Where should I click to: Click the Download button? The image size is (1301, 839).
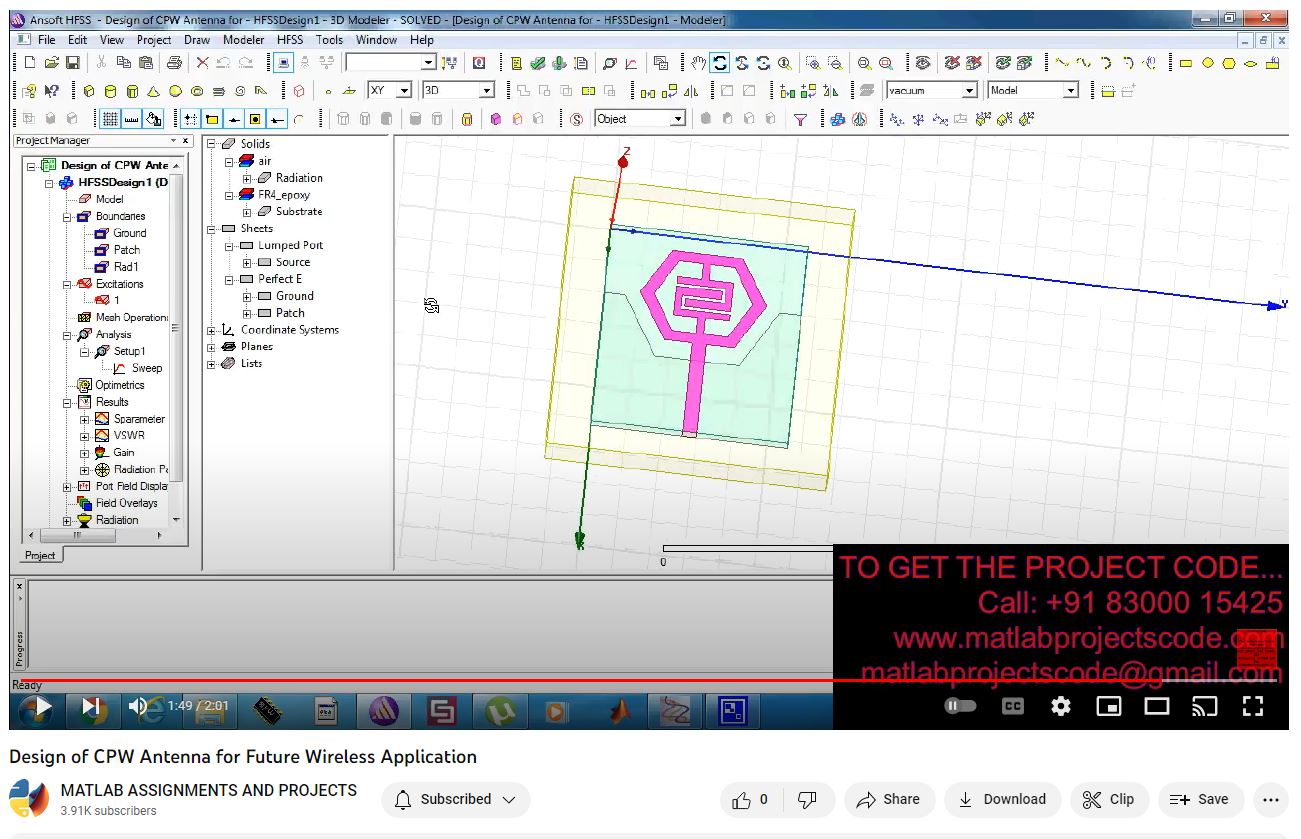[x=1002, y=799]
